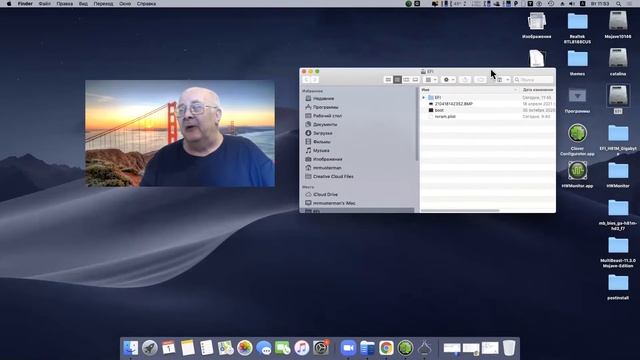Switch Finder to icon view

pos(388,80)
